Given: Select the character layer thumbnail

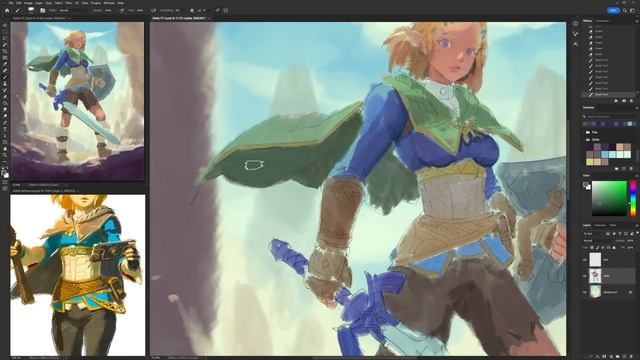Looking at the screenshot, I should tap(595, 276).
